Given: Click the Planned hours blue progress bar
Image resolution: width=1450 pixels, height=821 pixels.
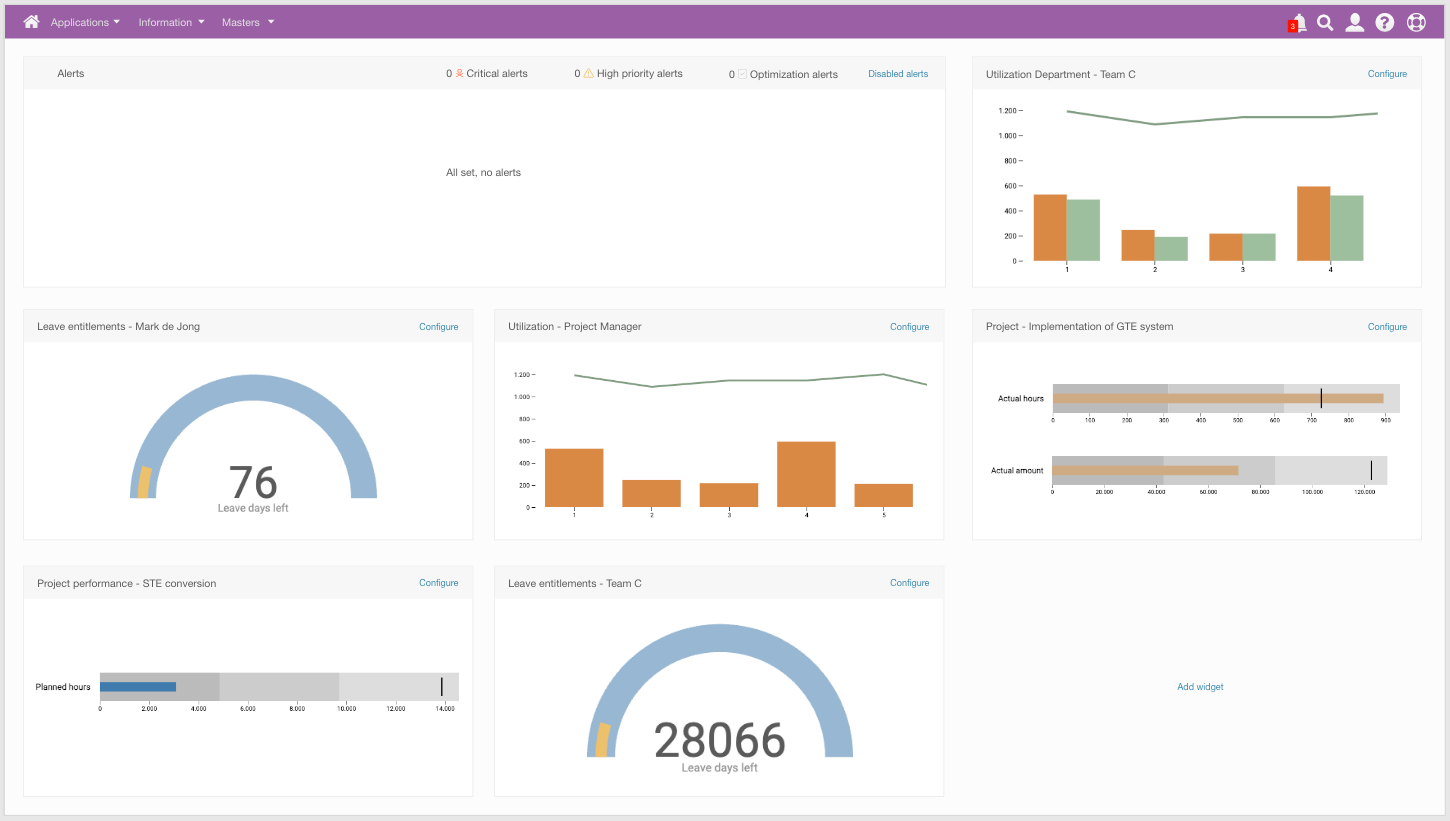Looking at the screenshot, I should pos(138,687).
